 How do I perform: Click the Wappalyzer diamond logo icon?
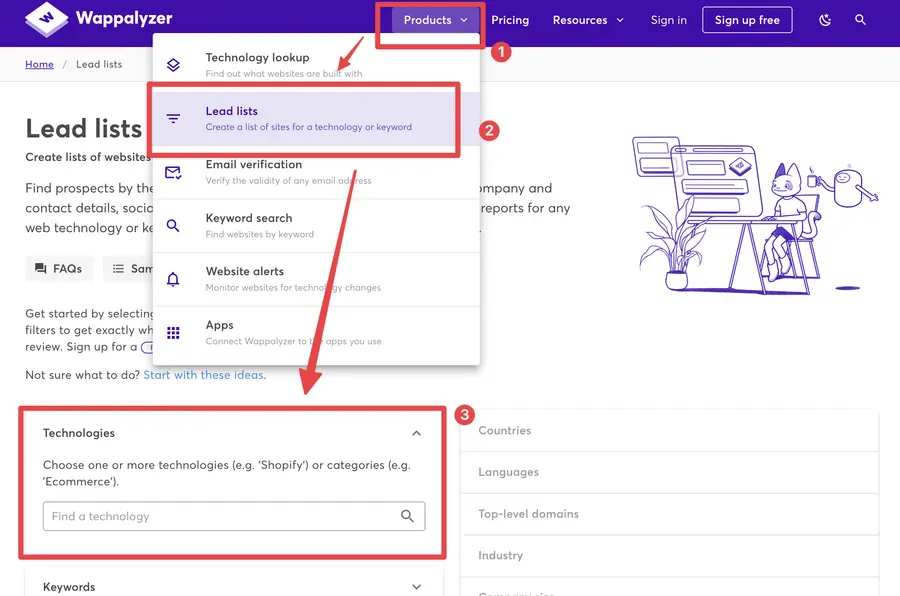coord(46,19)
